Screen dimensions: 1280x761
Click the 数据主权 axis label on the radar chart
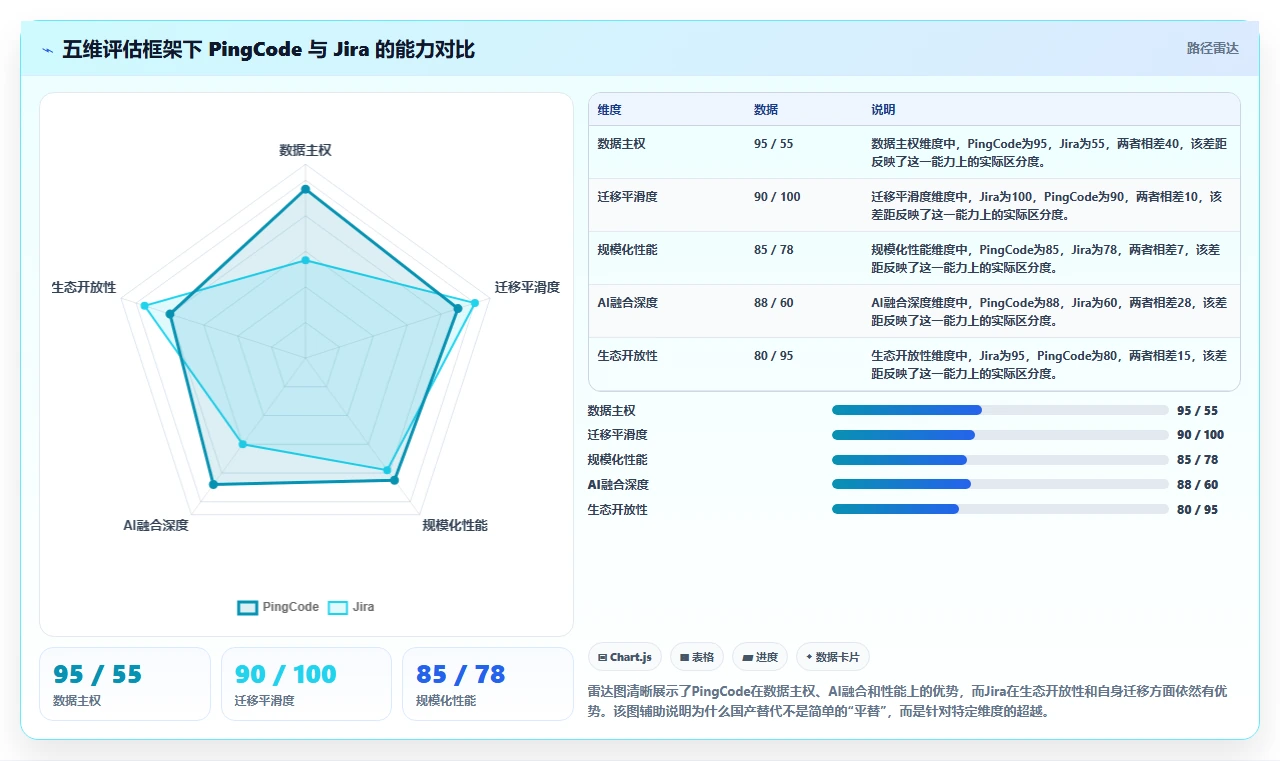(x=305, y=150)
